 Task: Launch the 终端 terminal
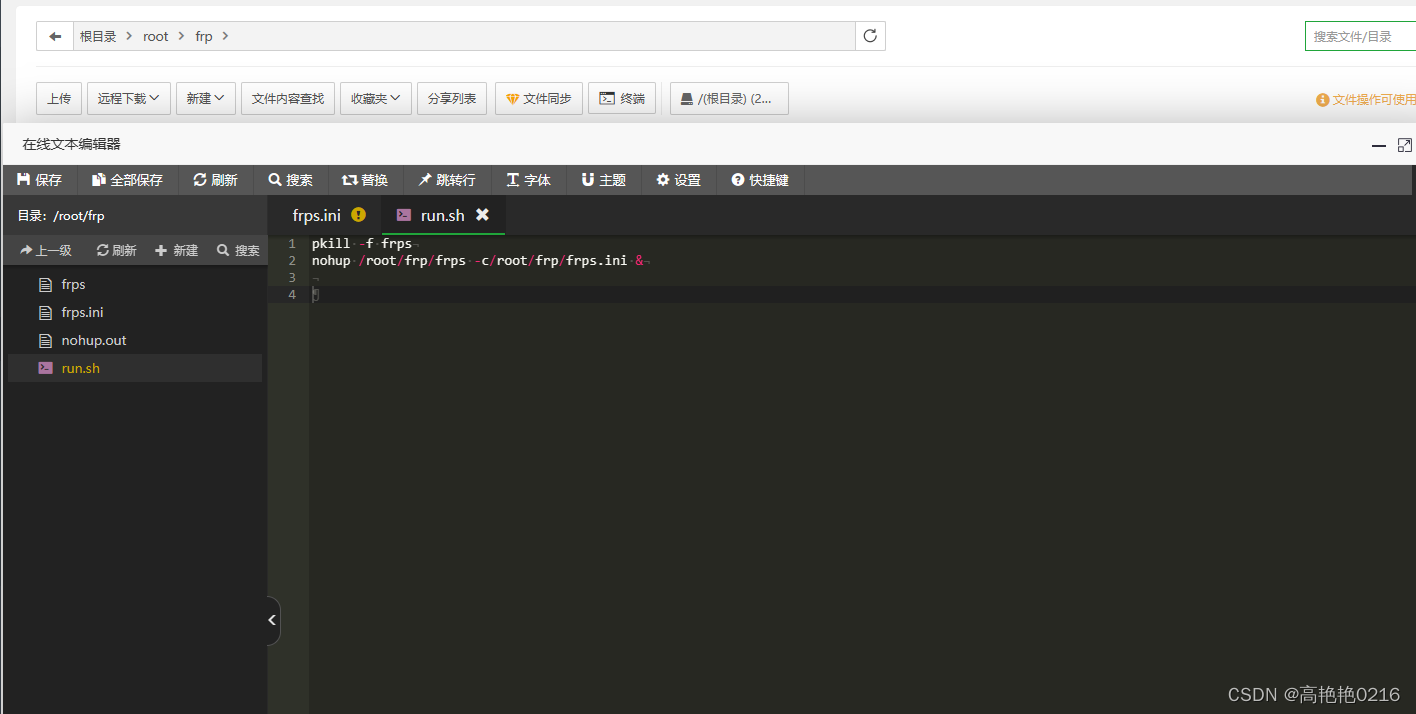[x=622, y=98]
